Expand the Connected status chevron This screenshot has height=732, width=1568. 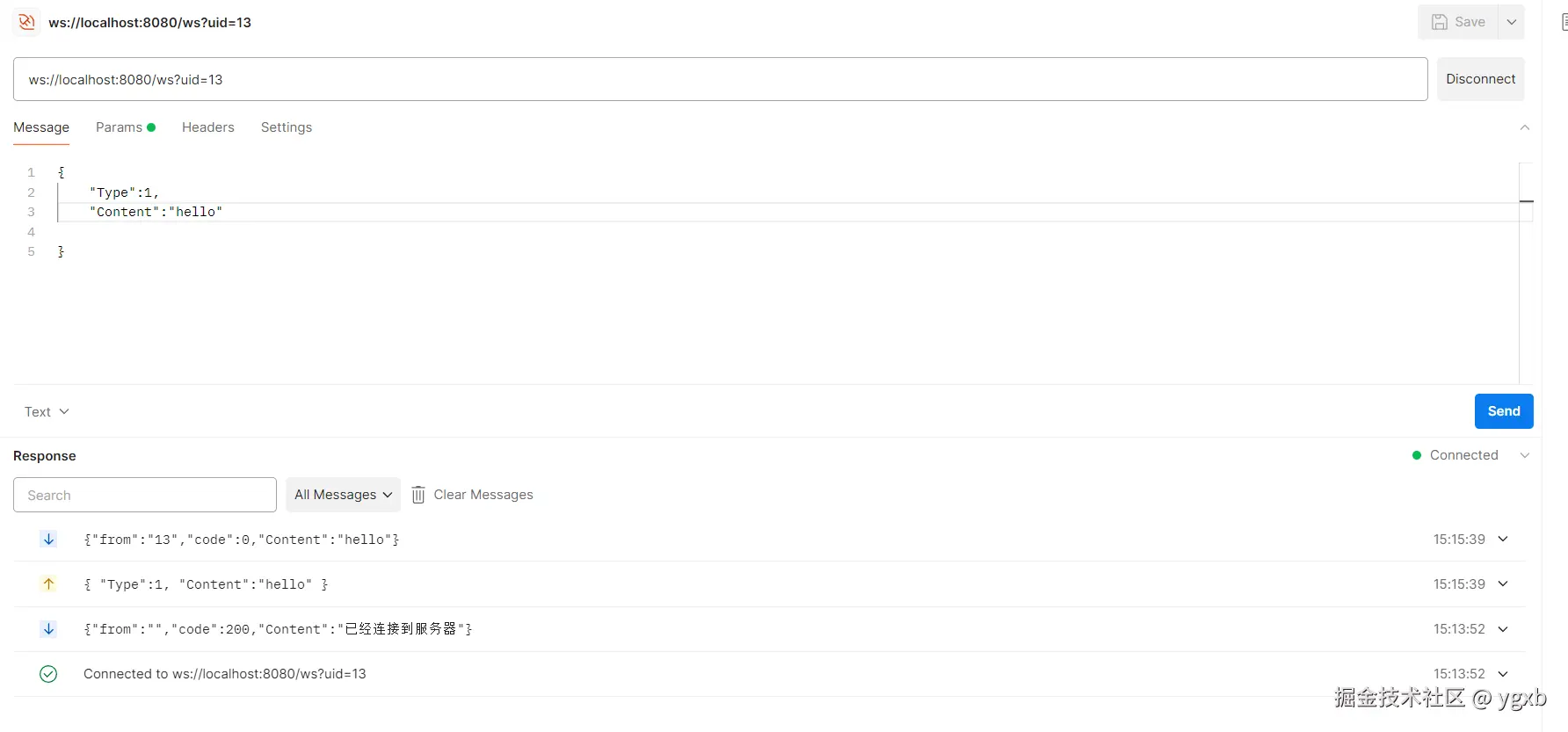[1525, 455]
